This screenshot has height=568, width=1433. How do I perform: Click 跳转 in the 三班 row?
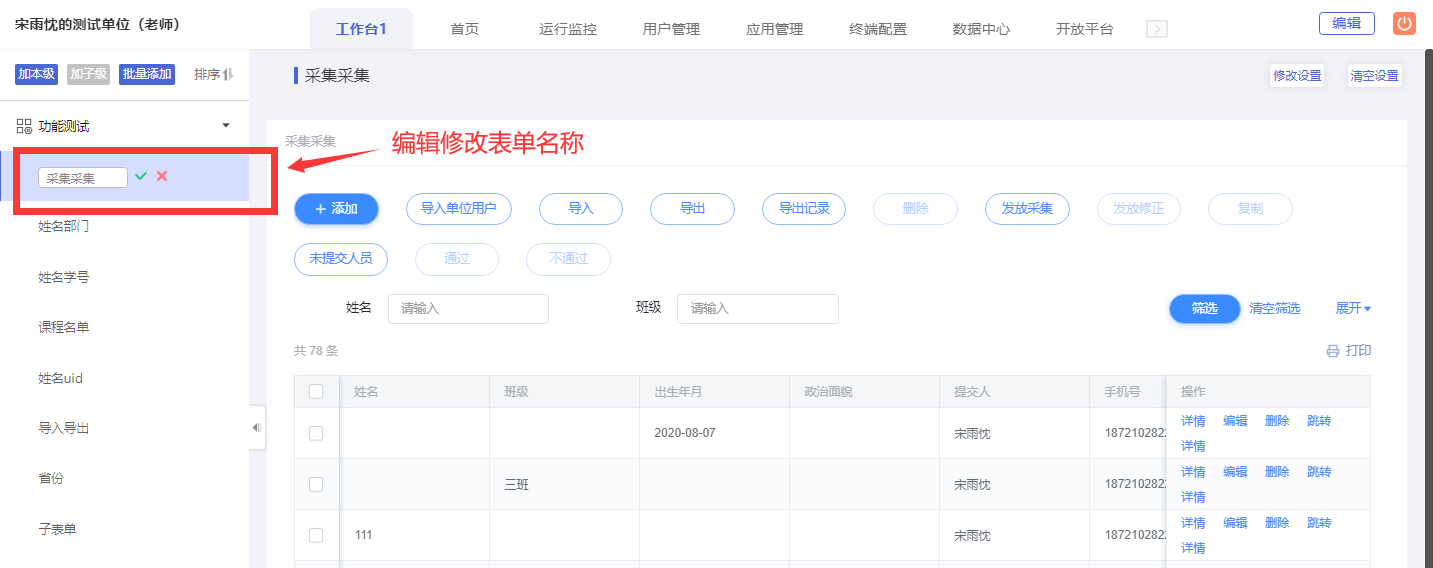coord(1319,472)
